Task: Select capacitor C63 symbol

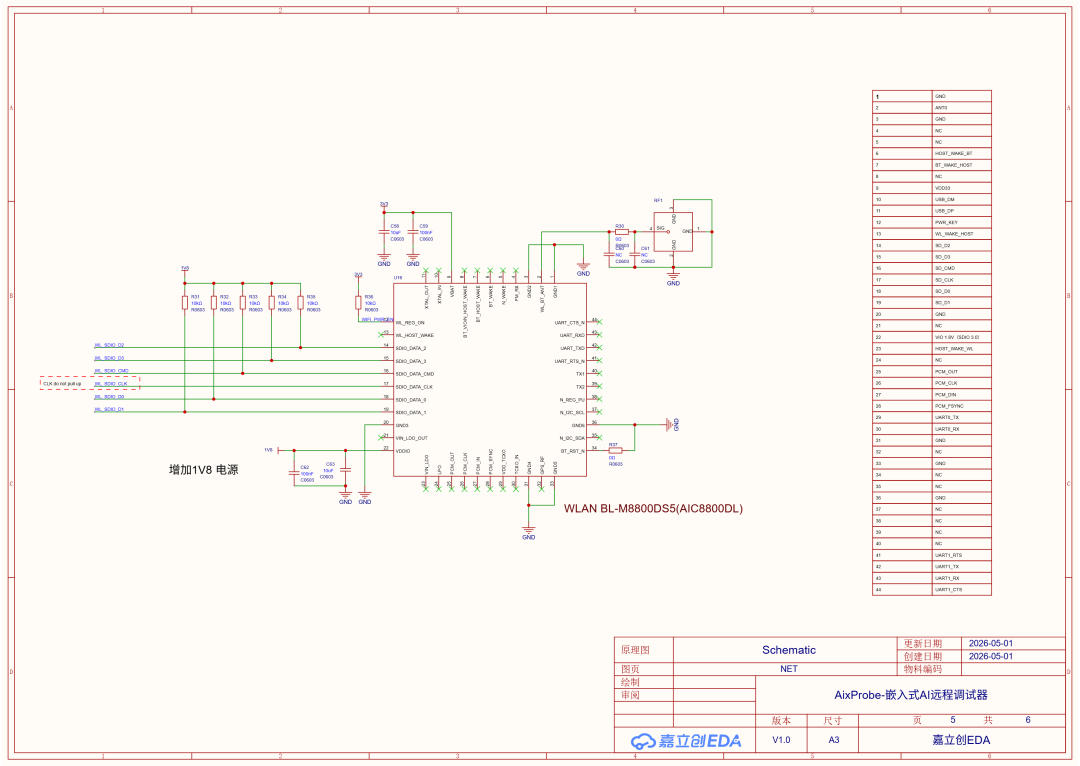Action: [346, 469]
